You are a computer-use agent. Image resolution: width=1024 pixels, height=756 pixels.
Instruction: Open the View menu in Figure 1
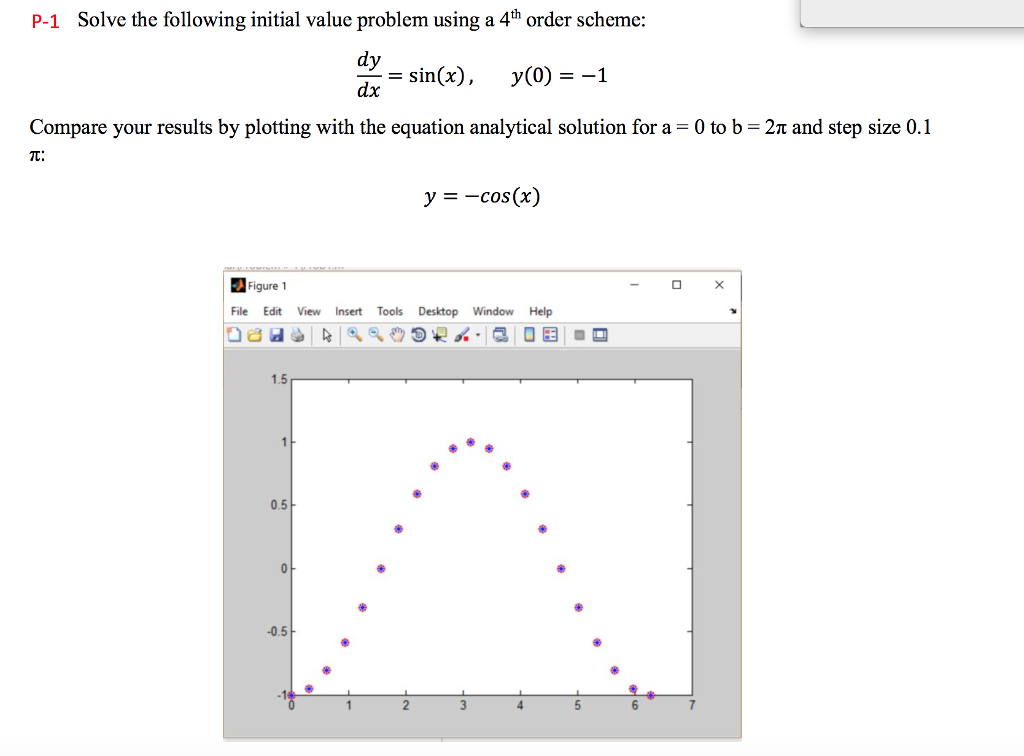point(309,311)
